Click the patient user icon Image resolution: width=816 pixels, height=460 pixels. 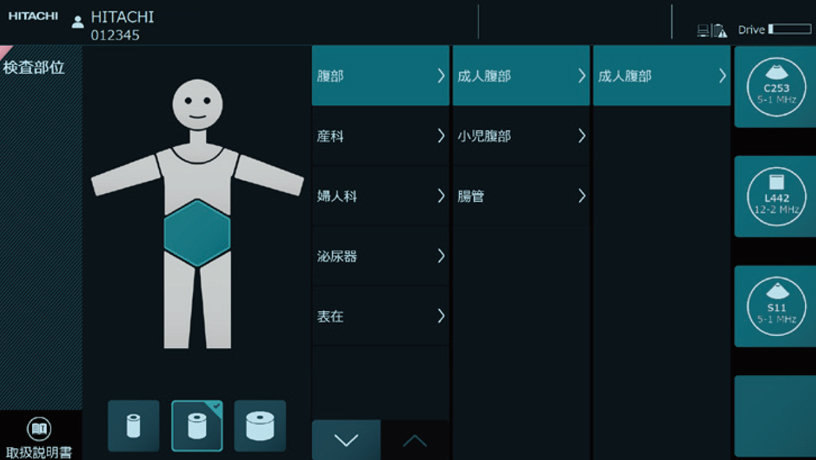78,22
